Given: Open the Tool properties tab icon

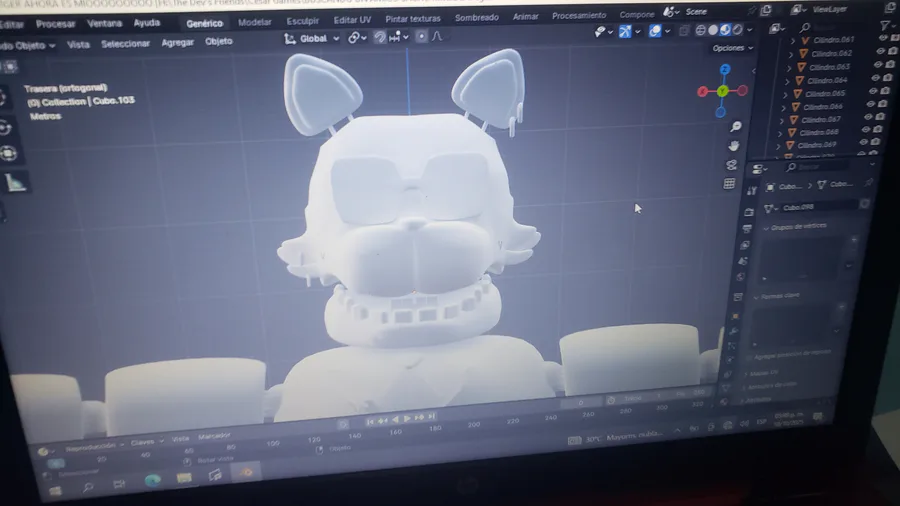Looking at the screenshot, I should click(x=752, y=191).
